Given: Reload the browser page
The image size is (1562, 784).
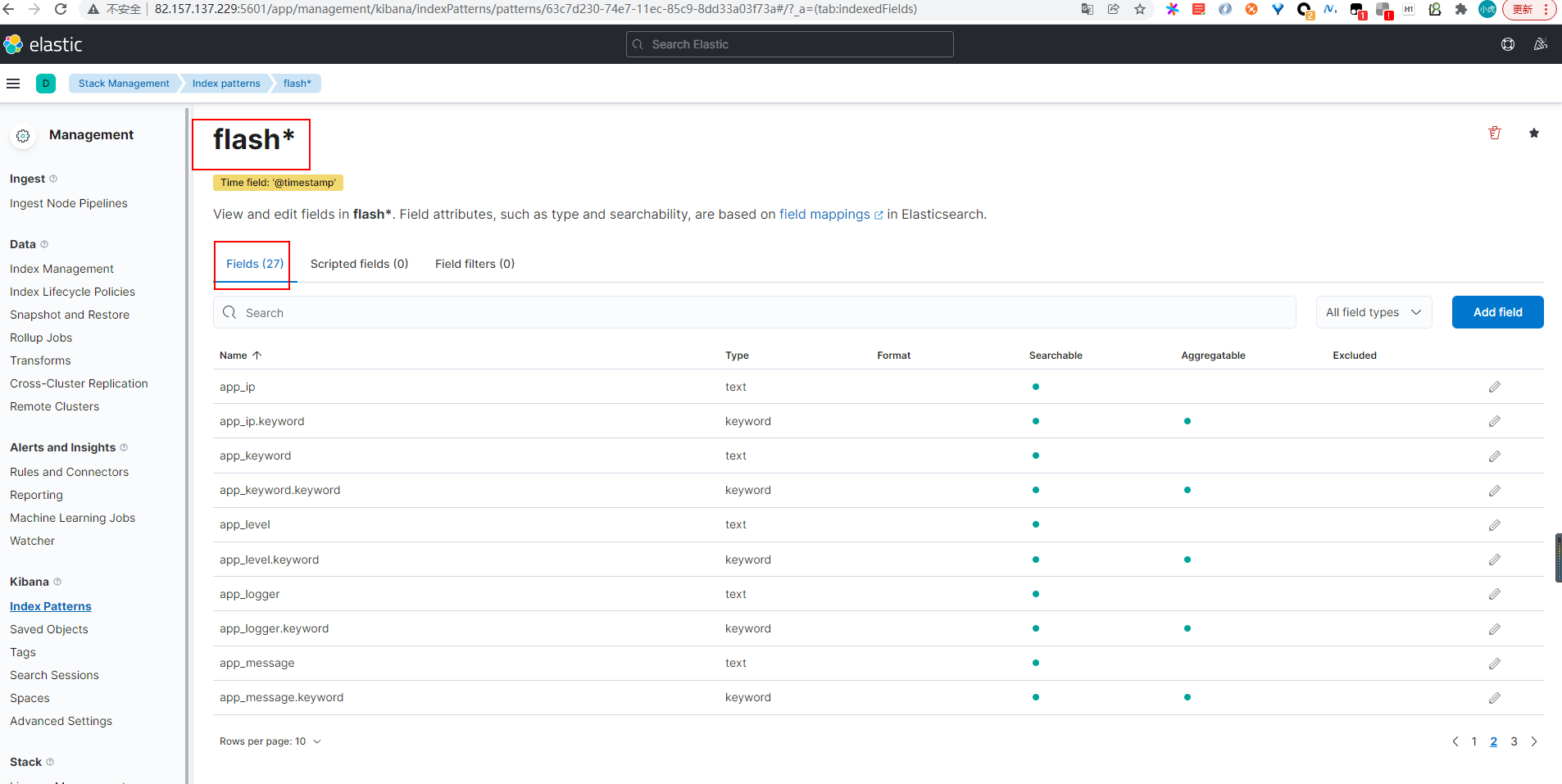Looking at the screenshot, I should [61, 9].
